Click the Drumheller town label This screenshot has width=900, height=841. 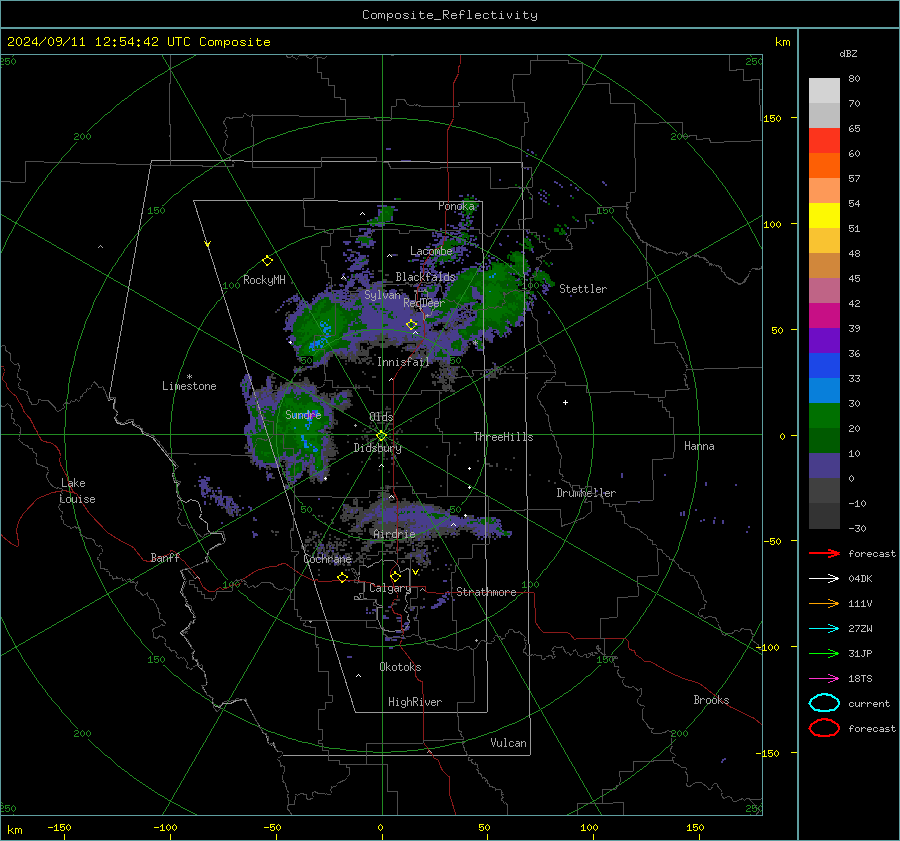pyautogui.click(x=586, y=493)
